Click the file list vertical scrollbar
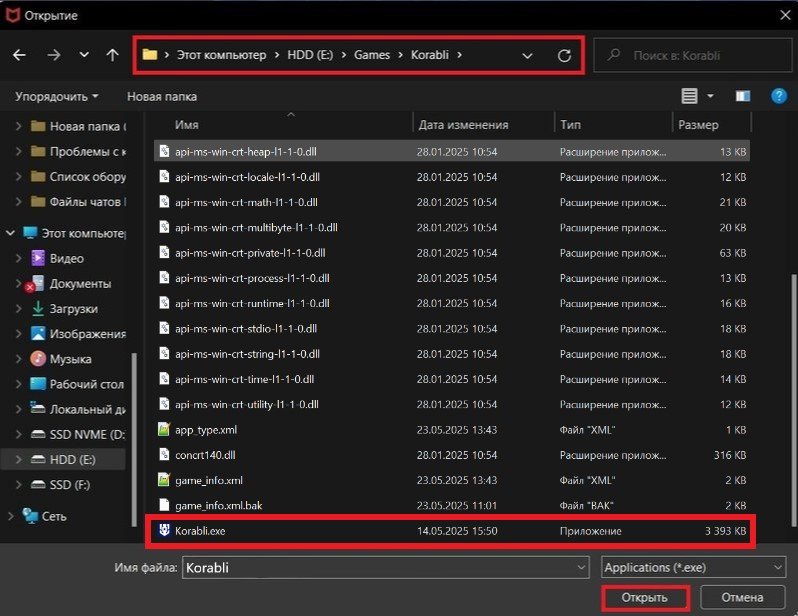 [x=794, y=400]
